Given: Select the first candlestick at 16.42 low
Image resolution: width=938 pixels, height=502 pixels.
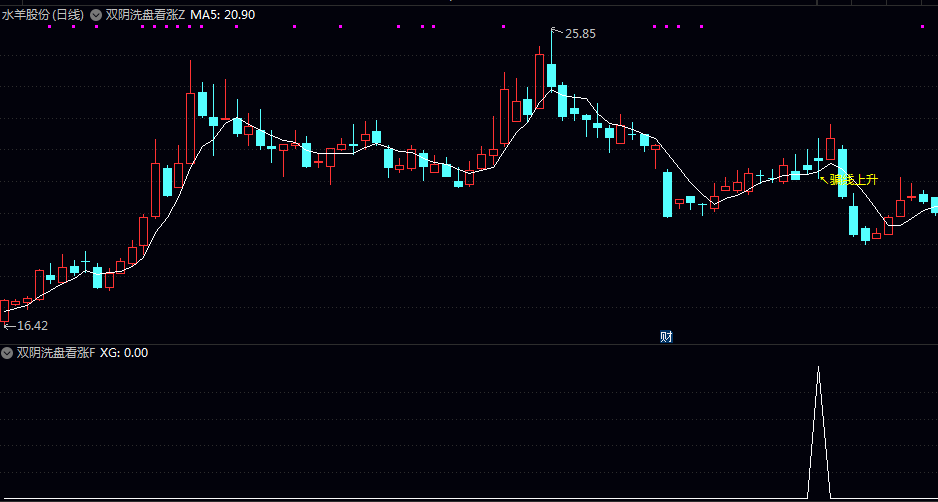Looking at the screenshot, I should [x=5, y=311].
